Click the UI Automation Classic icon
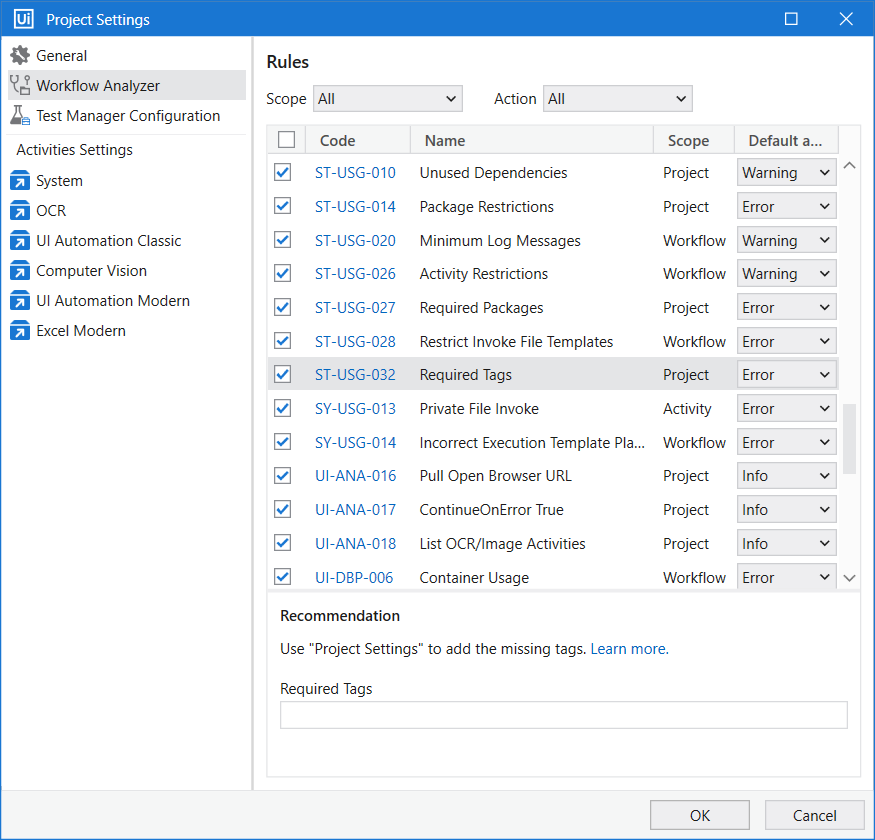 [x=20, y=241]
